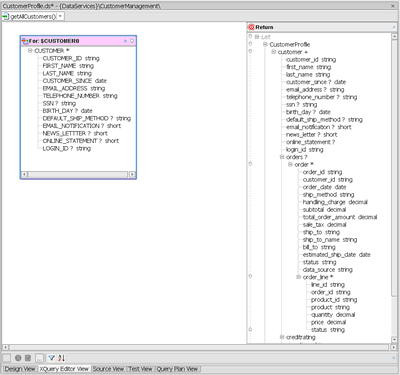Click the gray circle button in bottom toolbar
The height and width of the screenshot is (375, 400).
tap(18, 358)
